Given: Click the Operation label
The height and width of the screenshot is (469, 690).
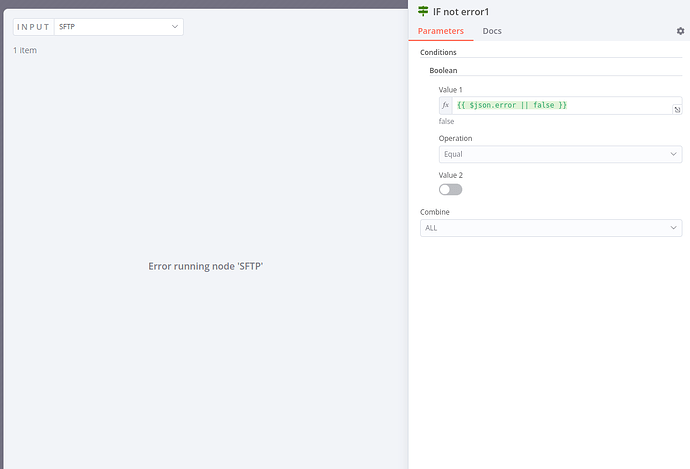Looking at the screenshot, I should click(x=455, y=138).
